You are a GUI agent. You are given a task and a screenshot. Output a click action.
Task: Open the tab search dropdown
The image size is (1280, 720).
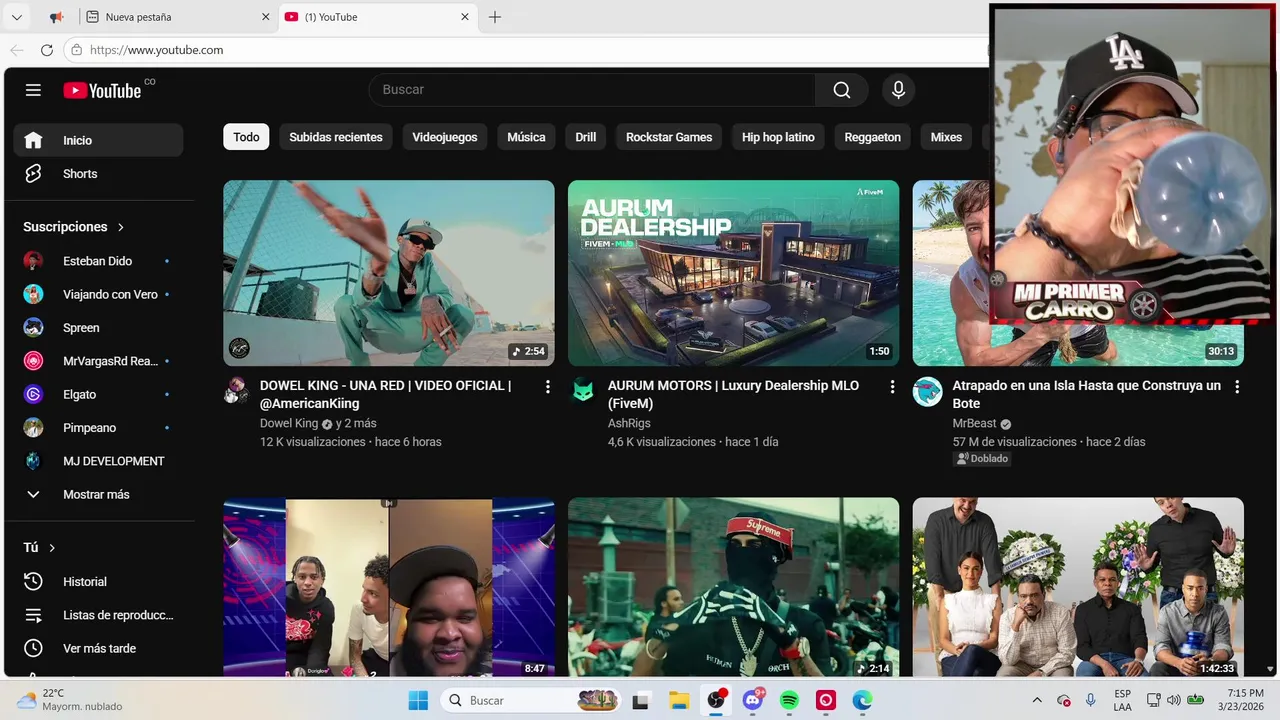pos(16,17)
